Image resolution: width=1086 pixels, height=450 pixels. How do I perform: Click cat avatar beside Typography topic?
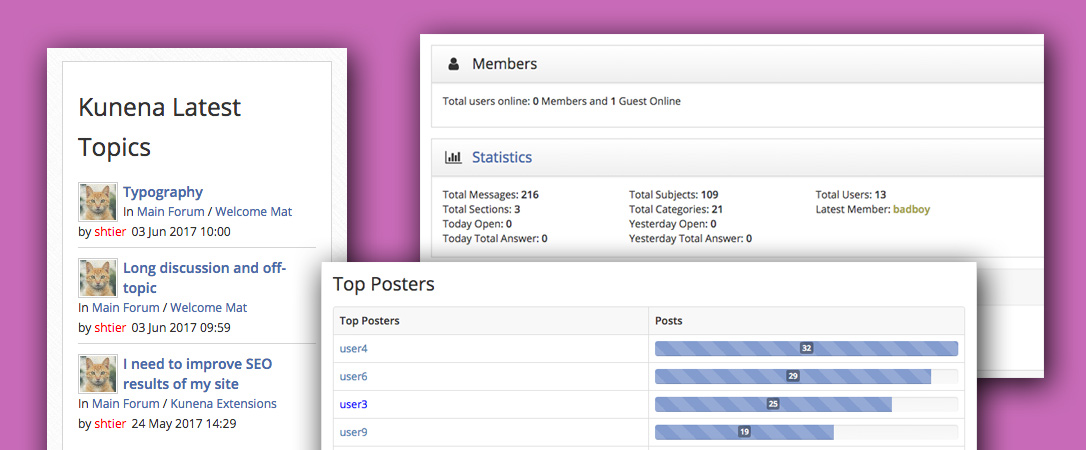(x=98, y=201)
